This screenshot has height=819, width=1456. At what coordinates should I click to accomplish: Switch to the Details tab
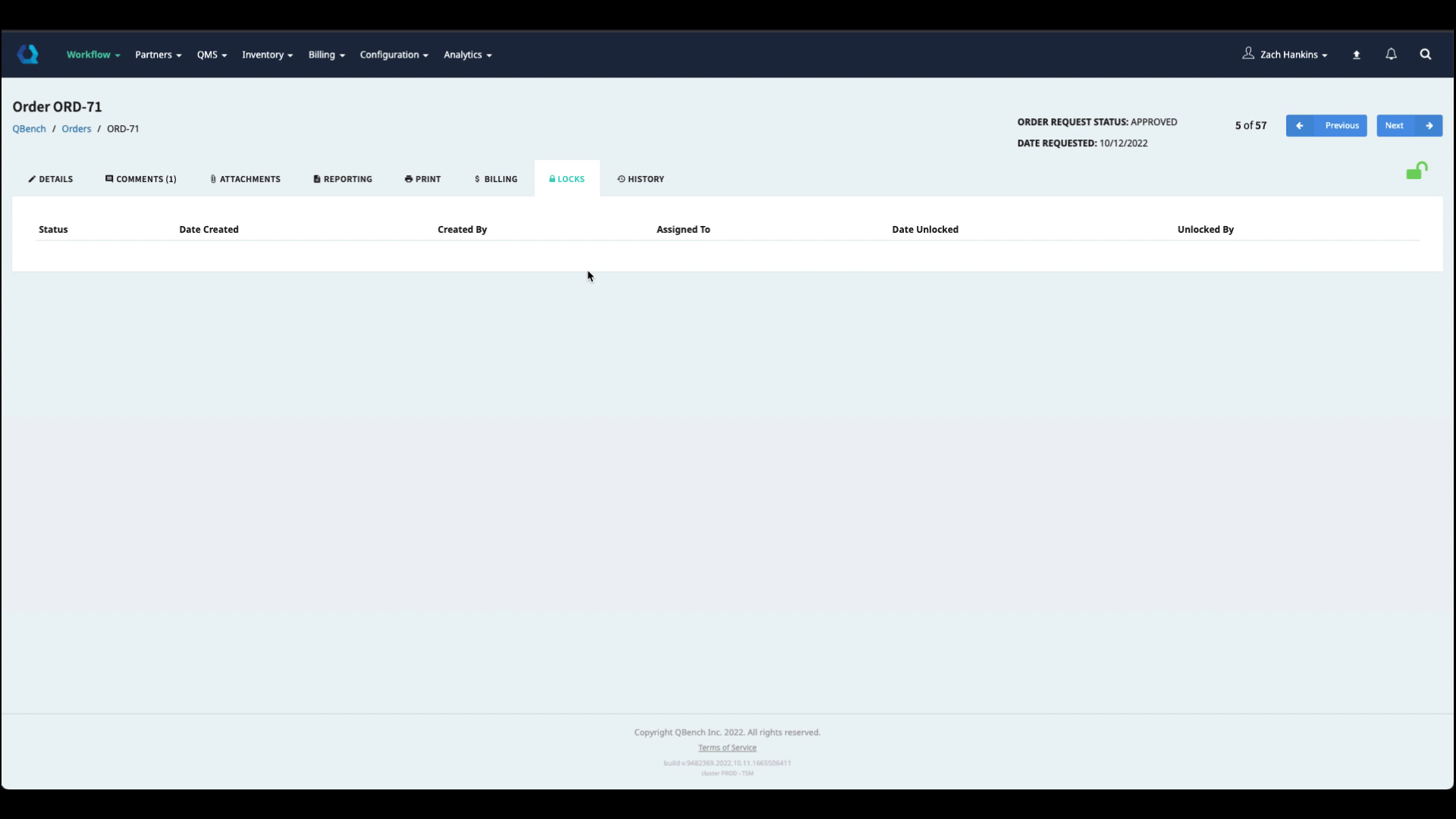click(x=51, y=179)
